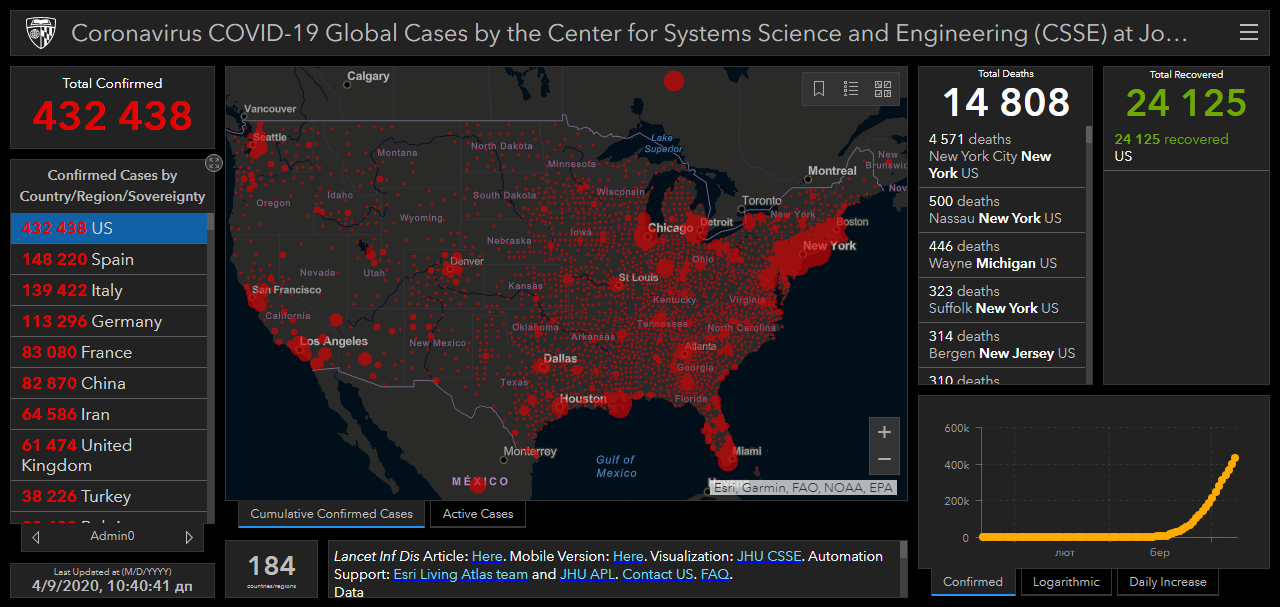This screenshot has width=1280, height=607.
Task: Click the Miami label on map
Action: click(747, 451)
